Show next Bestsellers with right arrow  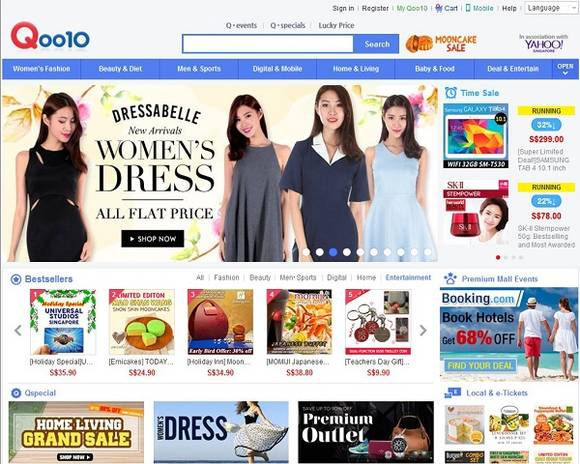click(423, 330)
